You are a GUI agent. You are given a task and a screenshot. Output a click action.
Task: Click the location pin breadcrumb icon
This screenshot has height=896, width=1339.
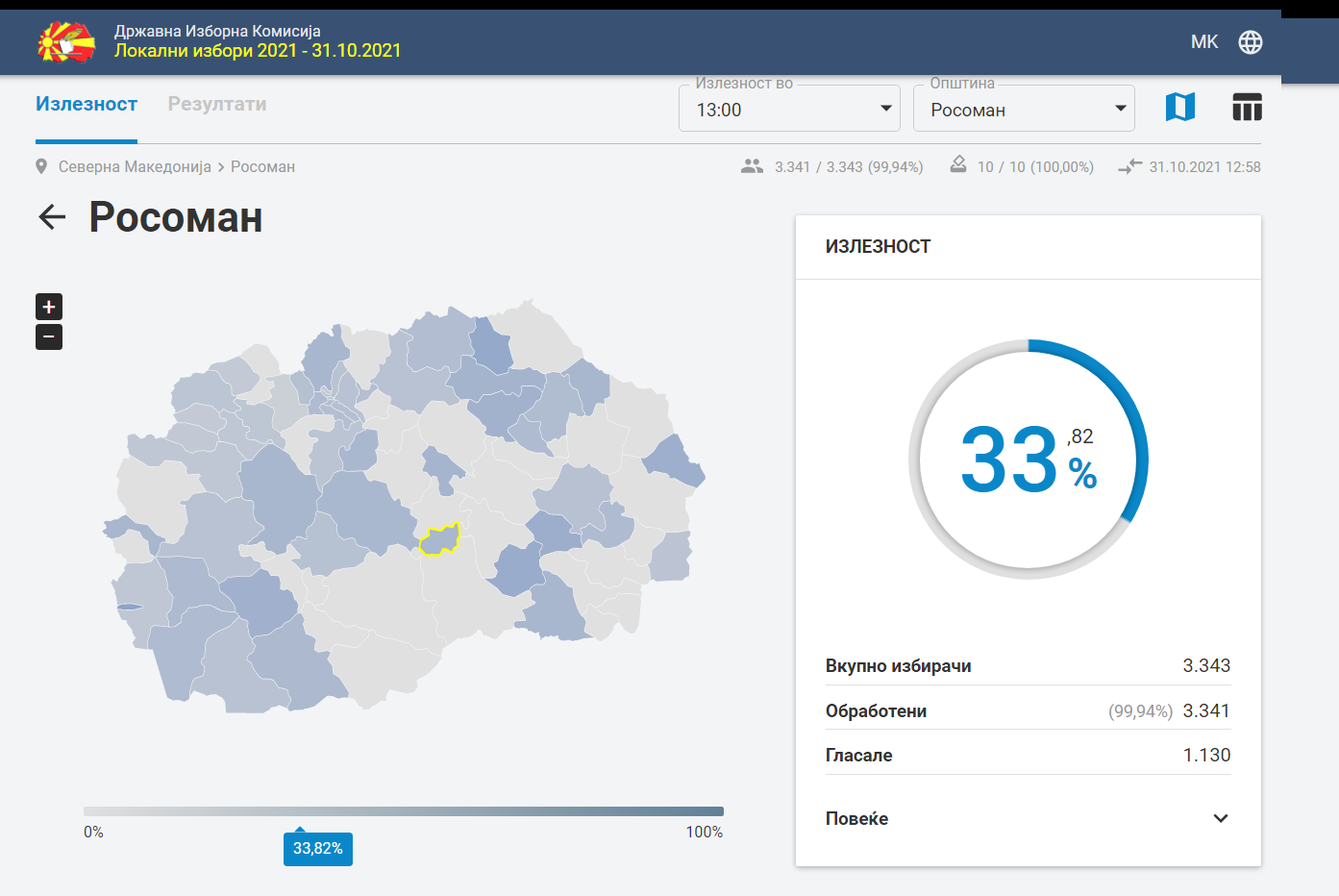(x=41, y=166)
